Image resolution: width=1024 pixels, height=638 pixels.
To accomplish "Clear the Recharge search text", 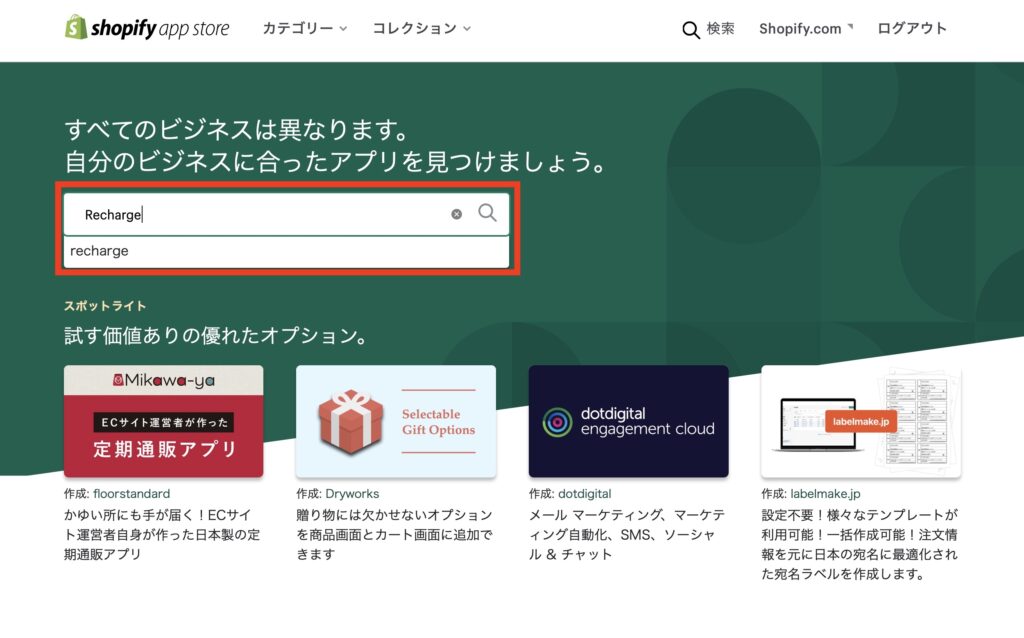I will (x=456, y=214).
